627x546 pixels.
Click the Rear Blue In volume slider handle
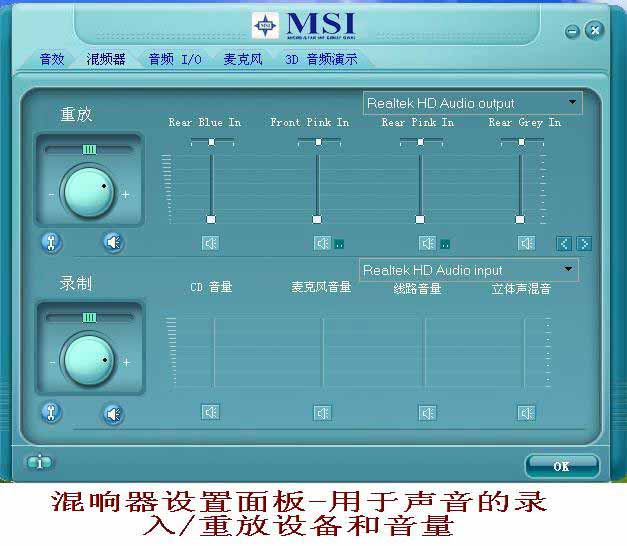click(211, 219)
